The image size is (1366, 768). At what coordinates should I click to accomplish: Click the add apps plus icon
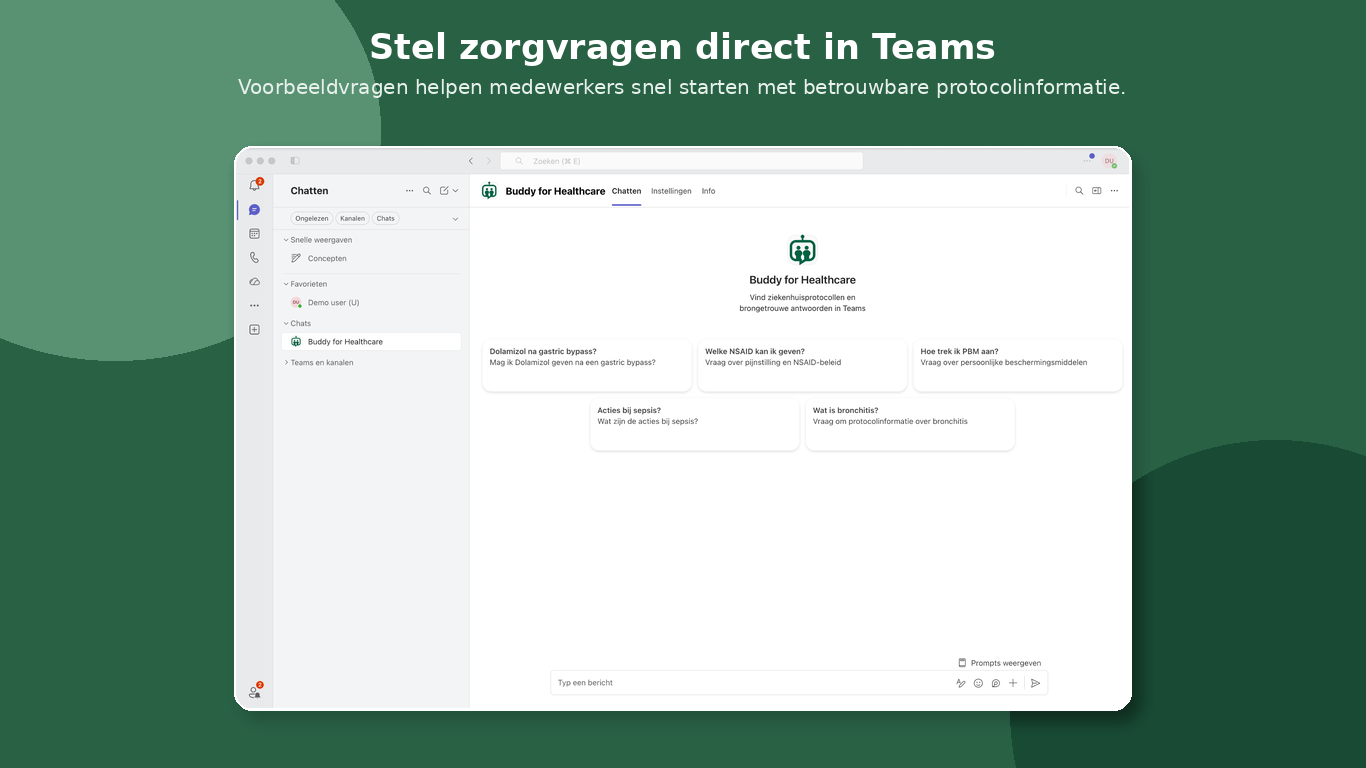[x=254, y=330]
